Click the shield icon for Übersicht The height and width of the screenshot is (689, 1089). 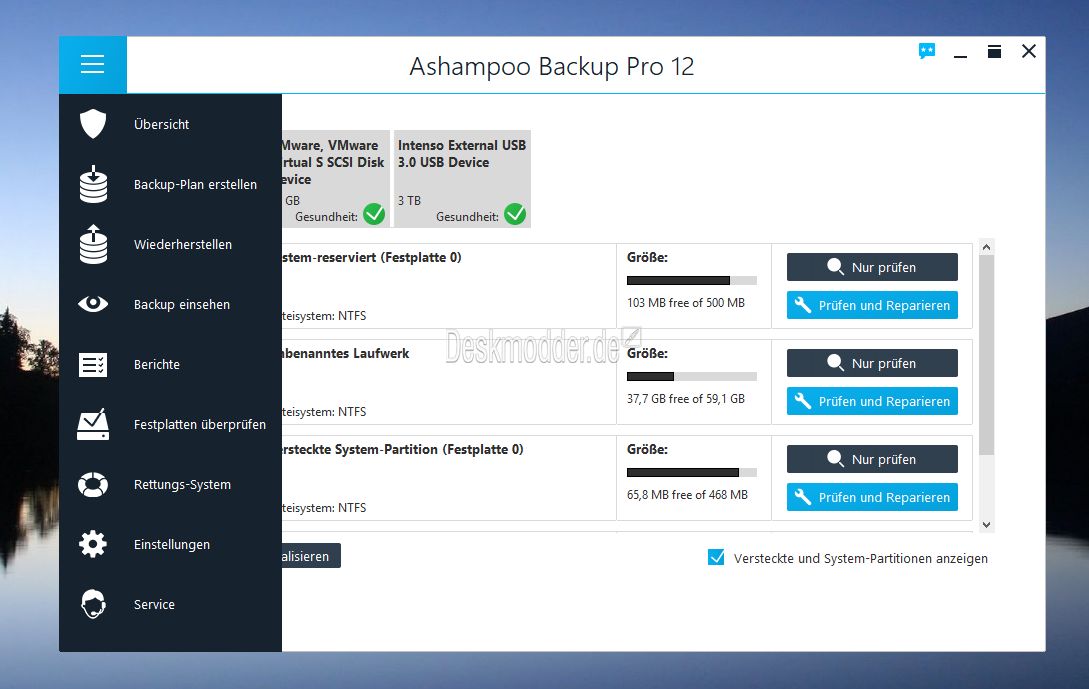coord(93,124)
